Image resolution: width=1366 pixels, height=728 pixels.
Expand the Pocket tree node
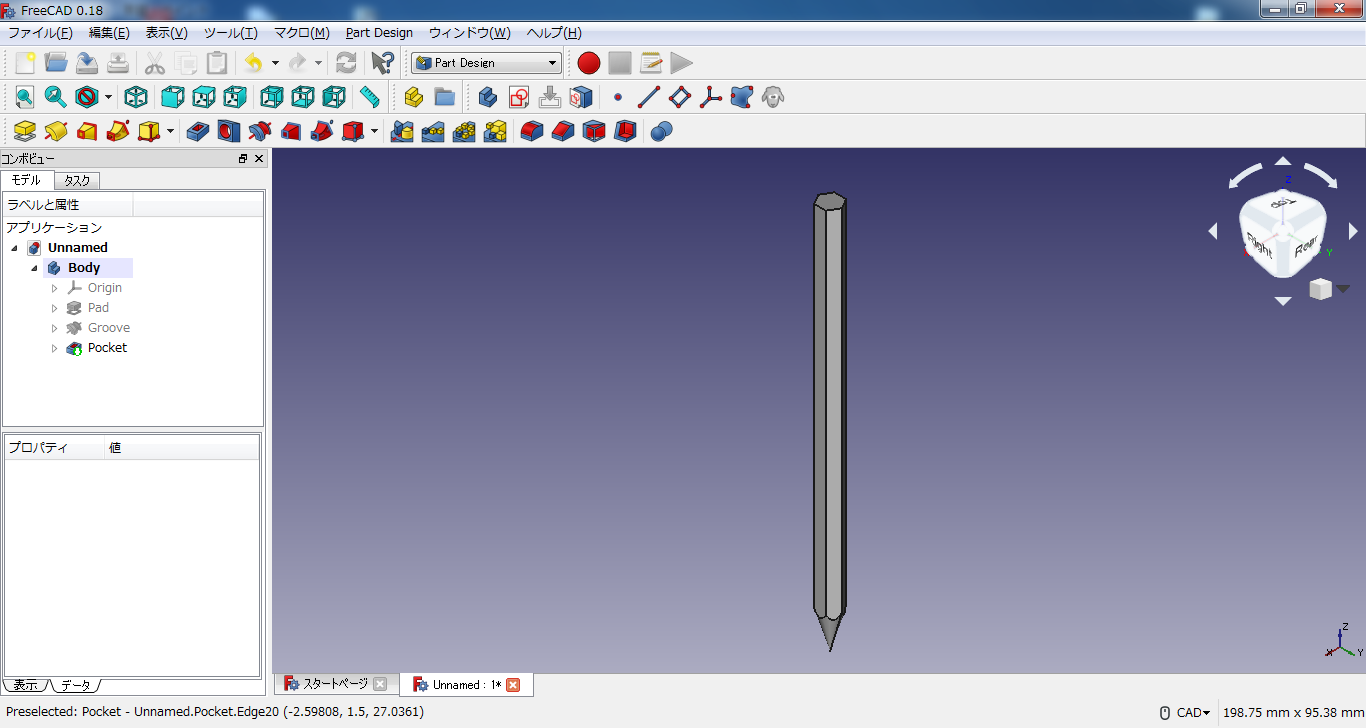[x=55, y=348]
